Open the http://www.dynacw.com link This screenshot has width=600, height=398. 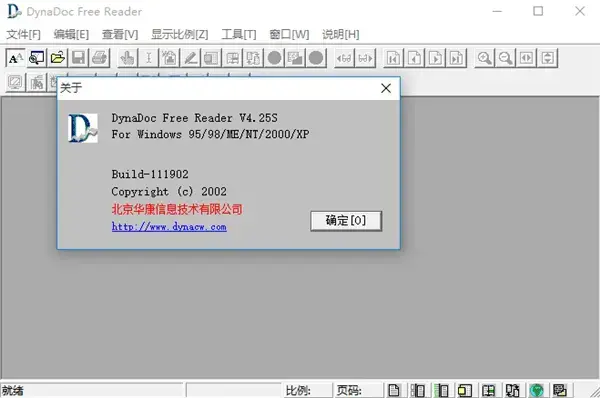[169, 227]
